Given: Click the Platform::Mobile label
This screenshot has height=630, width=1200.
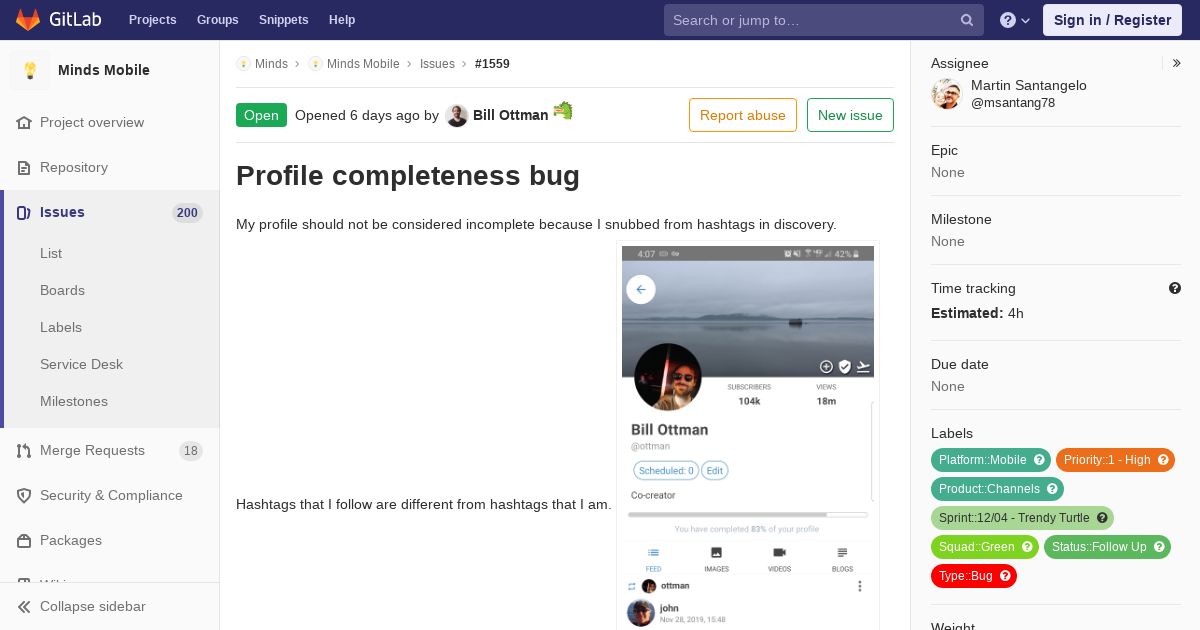Looking at the screenshot, I should point(991,460).
